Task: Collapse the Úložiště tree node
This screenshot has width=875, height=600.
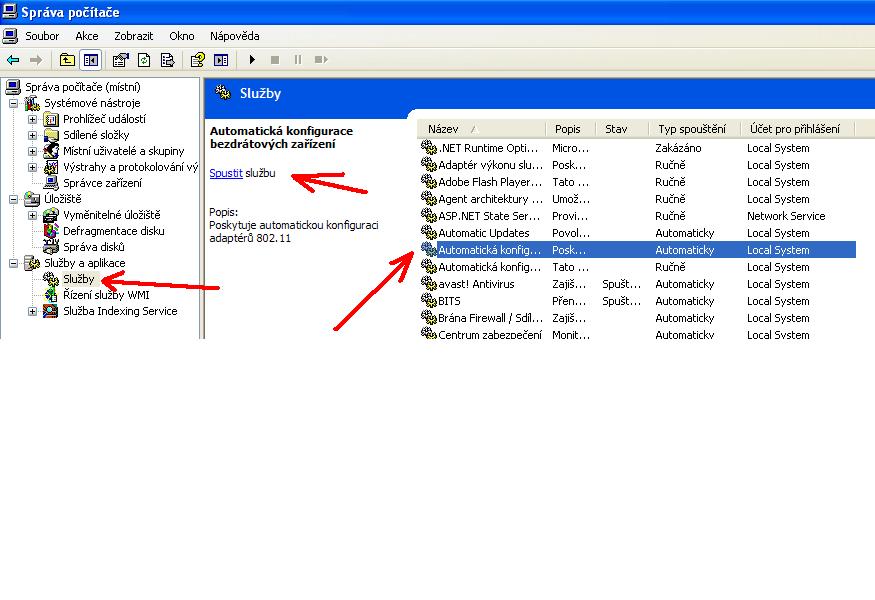Action: click(14, 199)
